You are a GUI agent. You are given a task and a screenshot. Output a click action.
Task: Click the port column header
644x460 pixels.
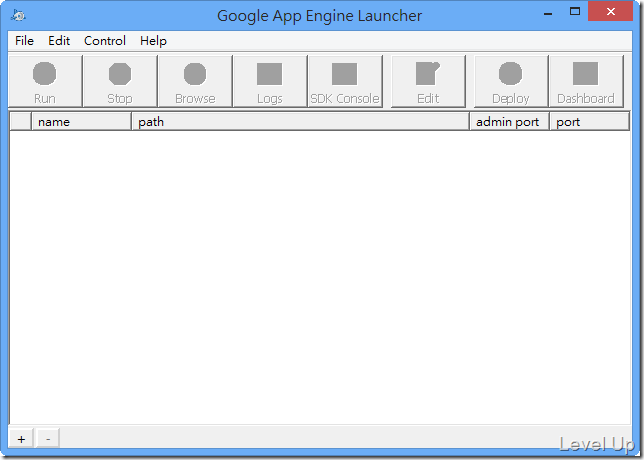click(590, 122)
